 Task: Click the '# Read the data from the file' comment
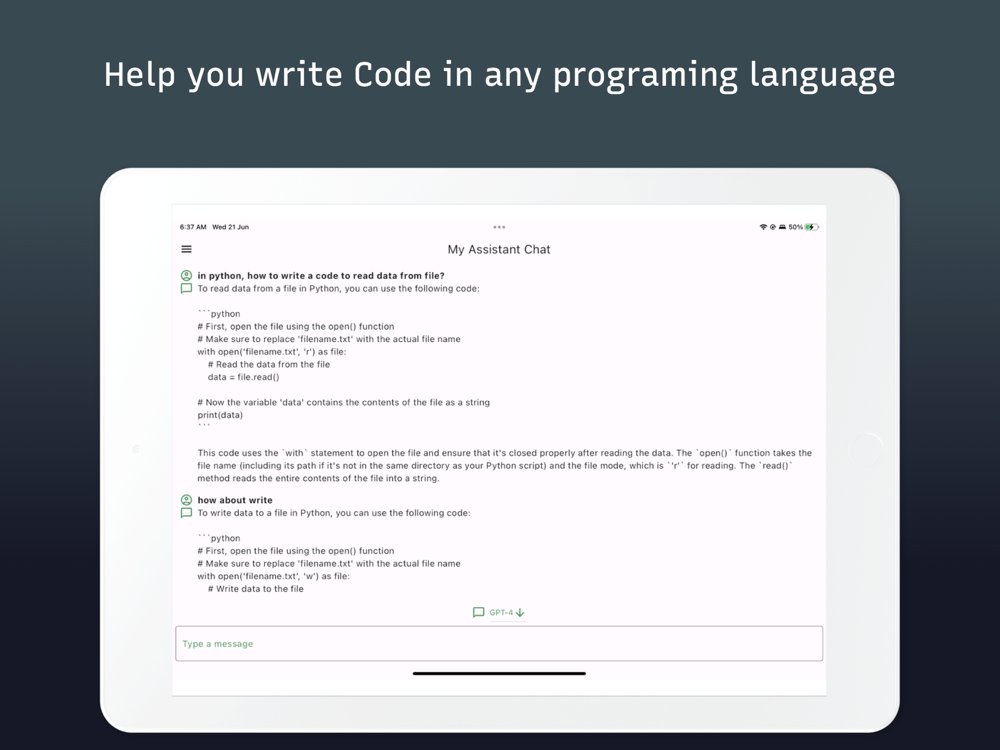(x=269, y=364)
